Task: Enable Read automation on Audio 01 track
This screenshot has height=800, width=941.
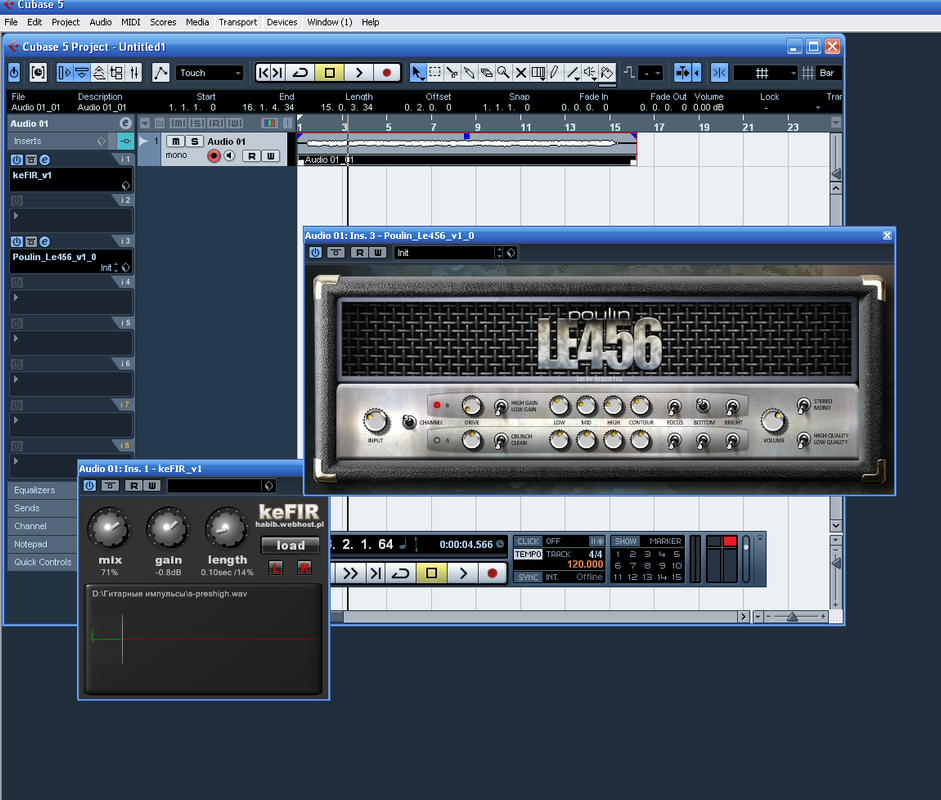Action: click(x=252, y=156)
